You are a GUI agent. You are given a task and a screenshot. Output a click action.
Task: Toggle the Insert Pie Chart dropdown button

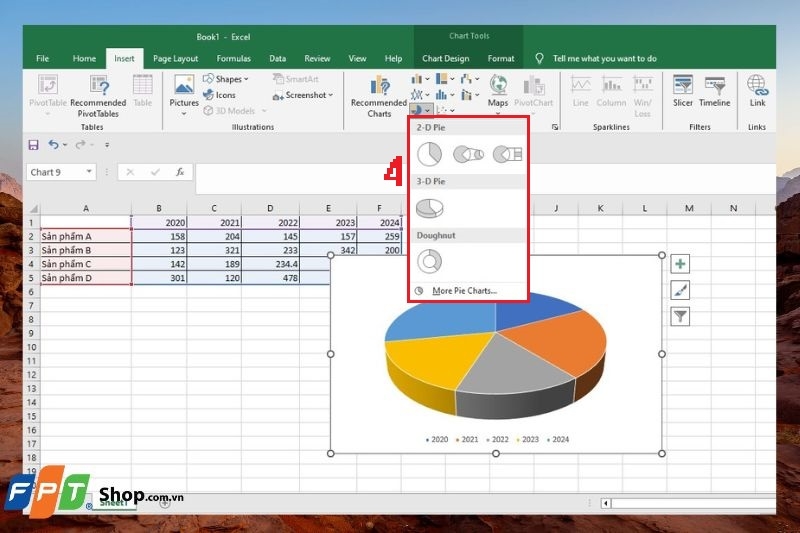pyautogui.click(x=420, y=110)
